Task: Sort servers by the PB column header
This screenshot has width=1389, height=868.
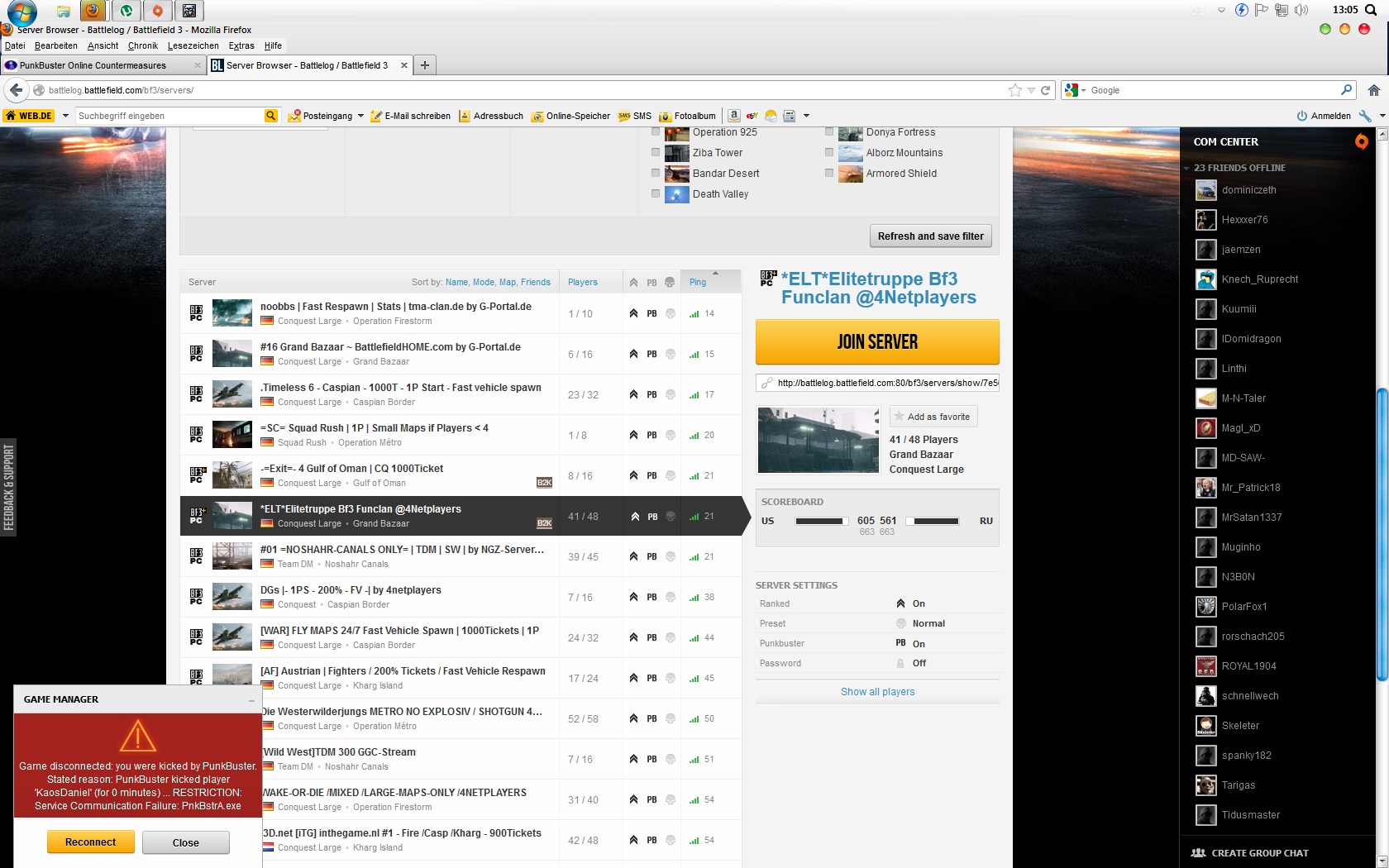Action: [652, 283]
